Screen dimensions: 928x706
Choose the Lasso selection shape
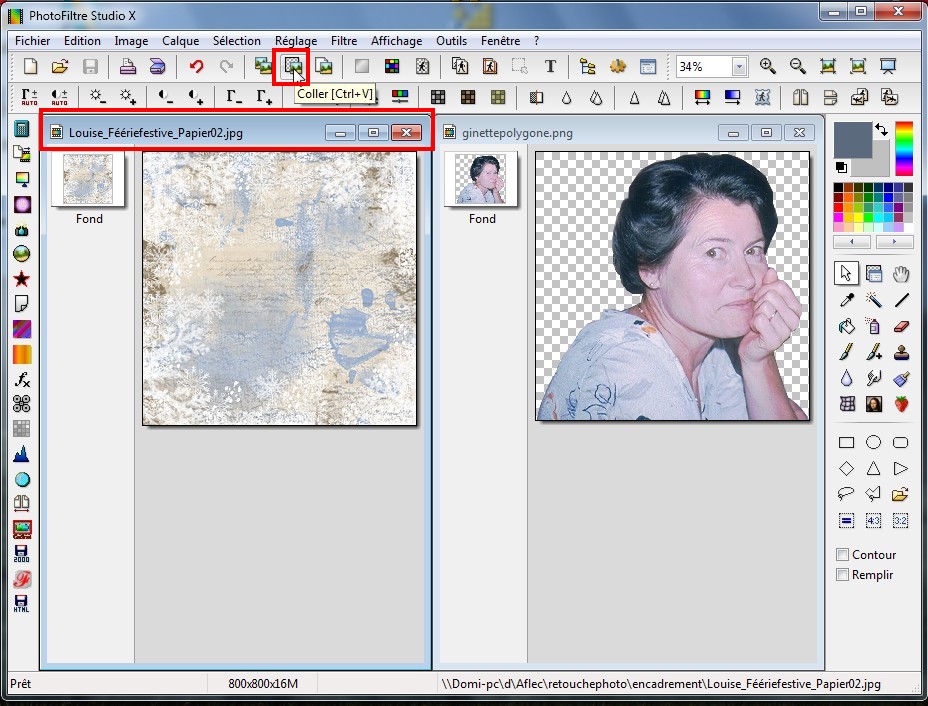[x=846, y=494]
